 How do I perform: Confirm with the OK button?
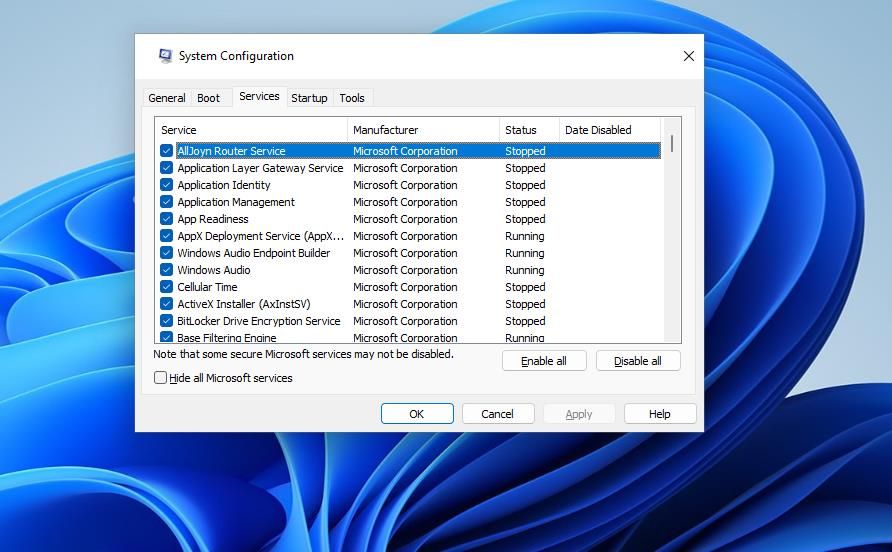(x=417, y=414)
